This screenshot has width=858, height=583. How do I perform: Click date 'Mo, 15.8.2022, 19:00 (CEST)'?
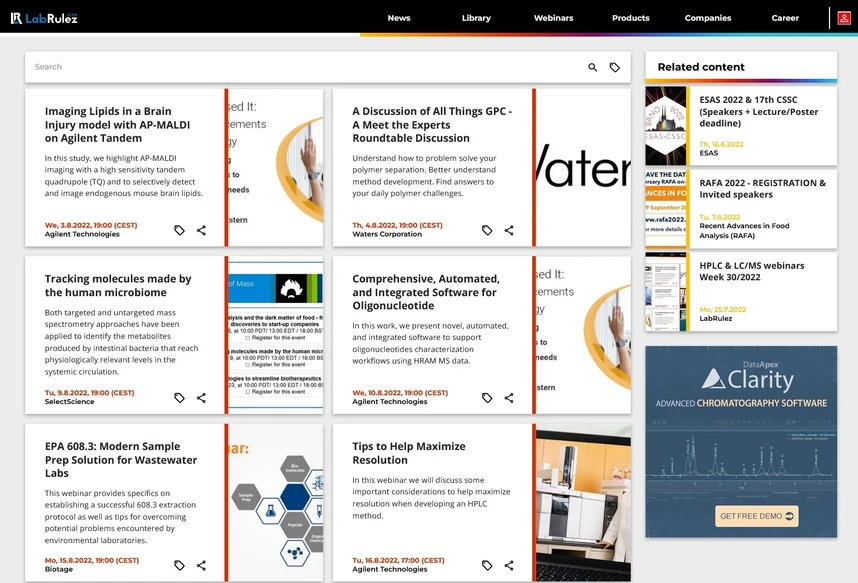[92, 561]
